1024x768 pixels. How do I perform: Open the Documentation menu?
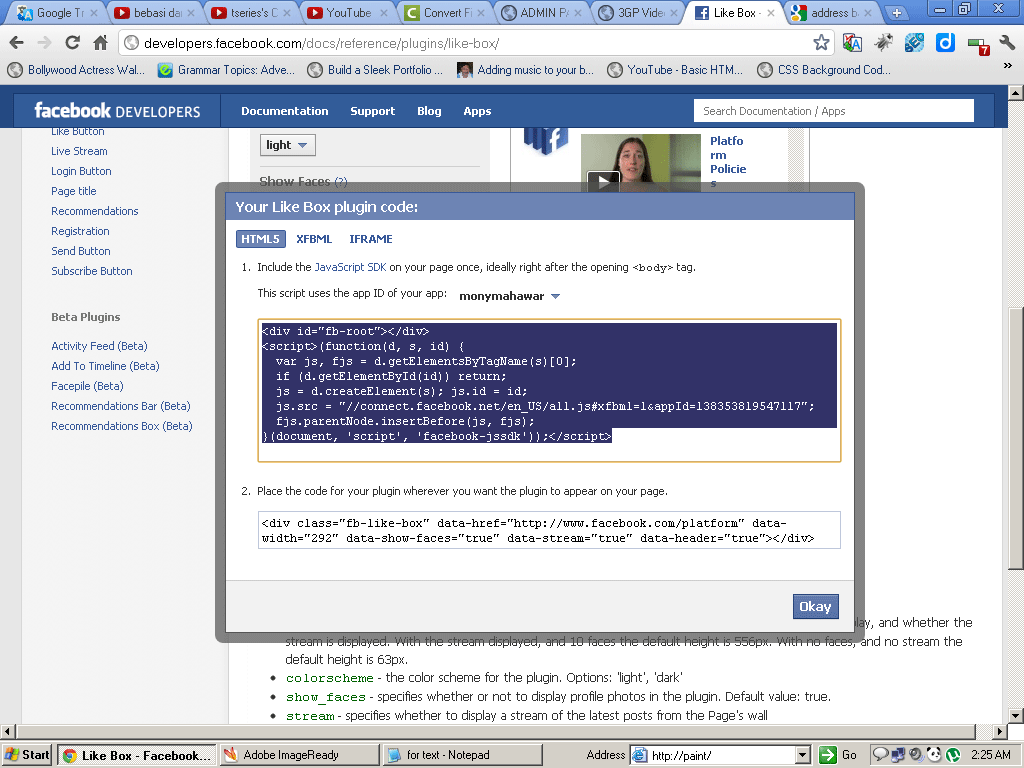(285, 111)
